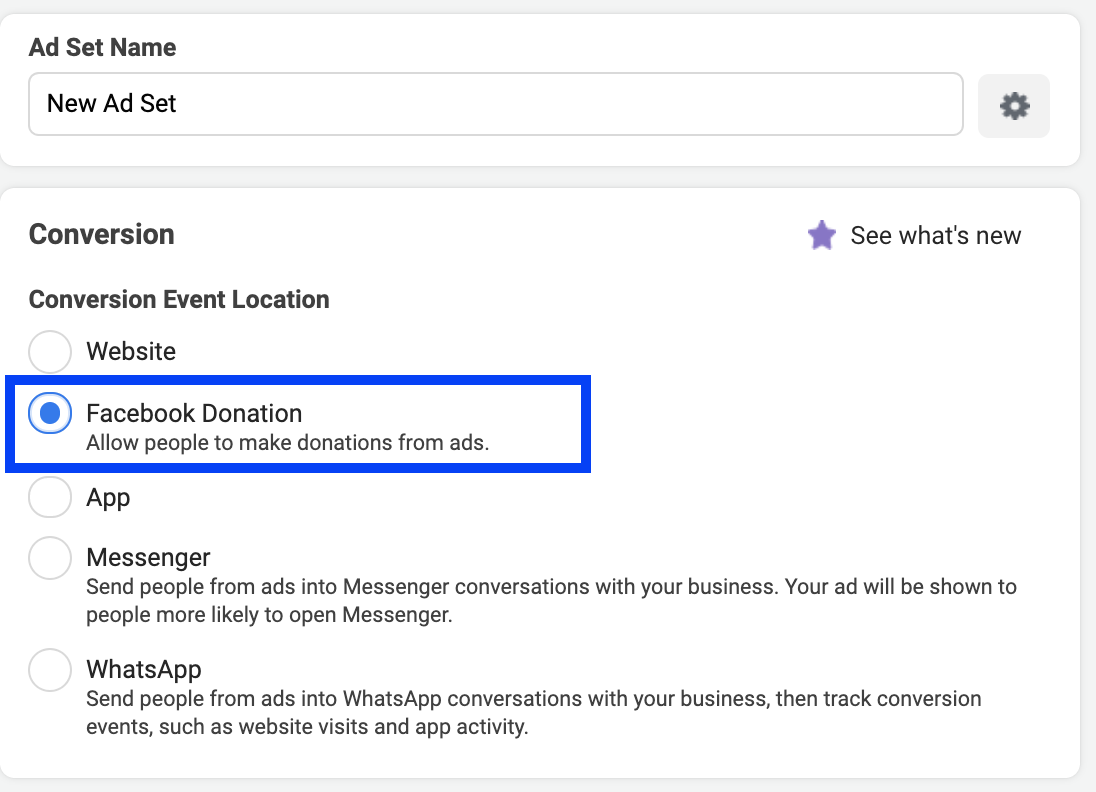Open the ad set name settings gear
1096x792 pixels.
pos(1014,106)
